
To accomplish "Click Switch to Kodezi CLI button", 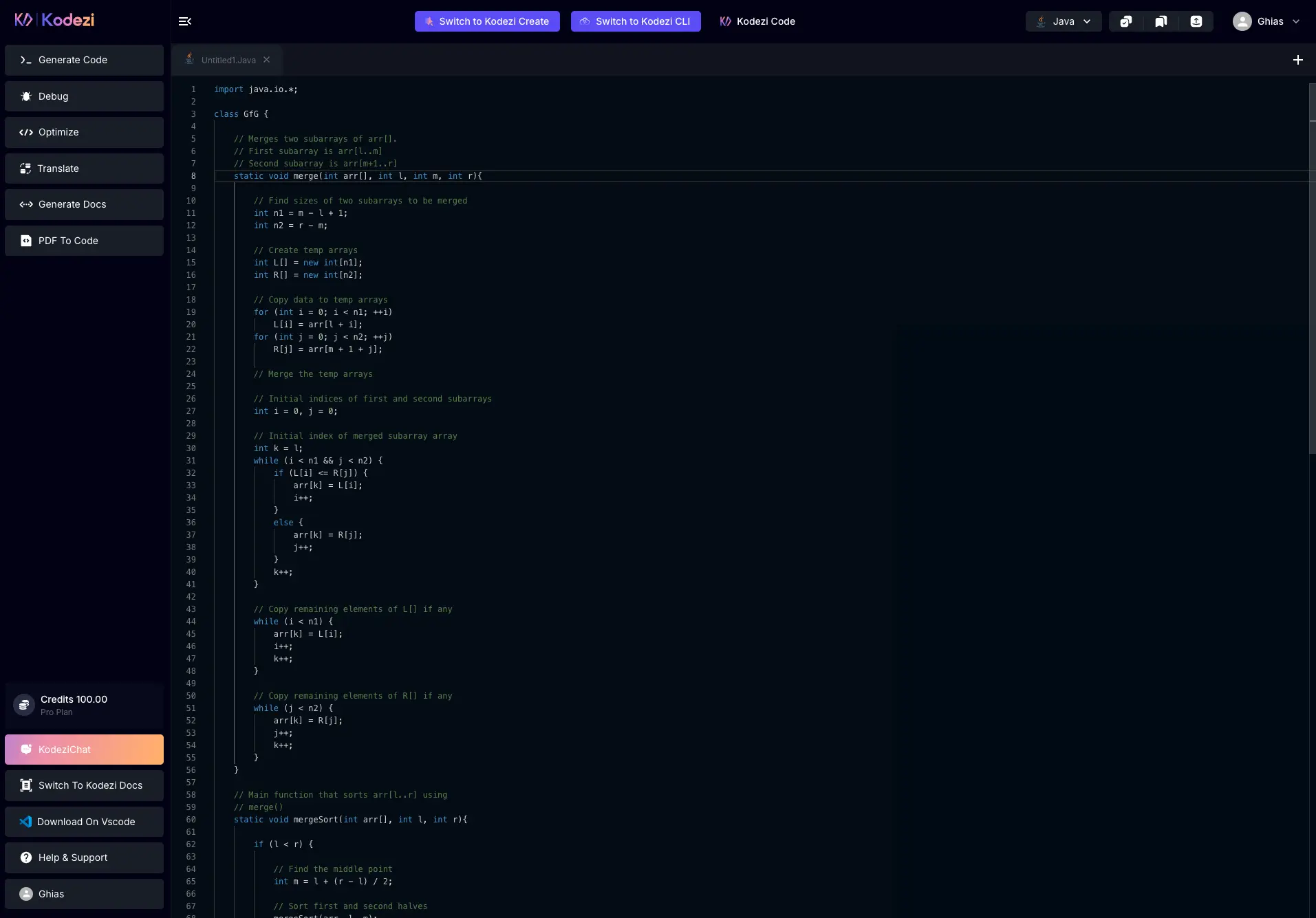I will (x=636, y=21).
